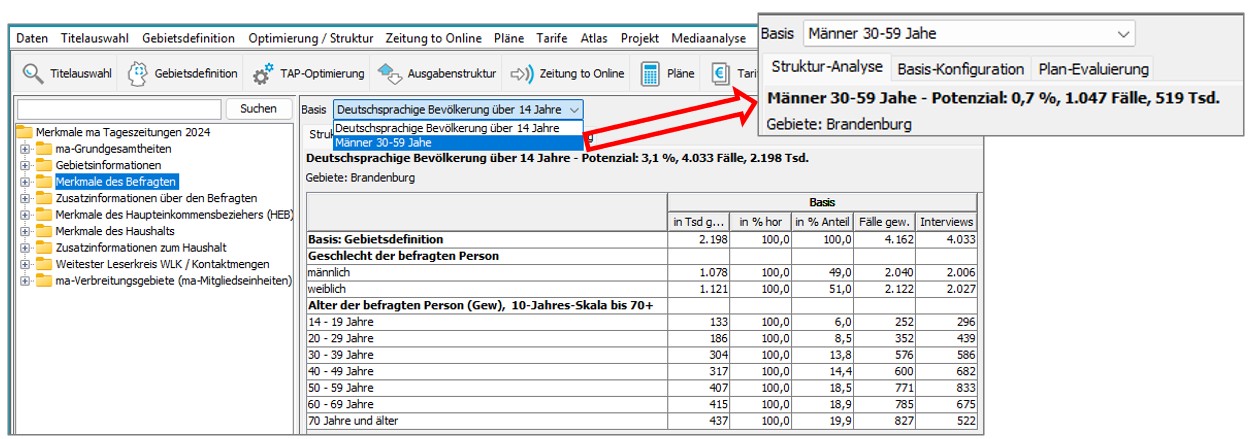Image resolution: width=1253 pixels, height=439 pixels.
Task: Open the Basis dropdown in the main window
Action: coord(457,109)
